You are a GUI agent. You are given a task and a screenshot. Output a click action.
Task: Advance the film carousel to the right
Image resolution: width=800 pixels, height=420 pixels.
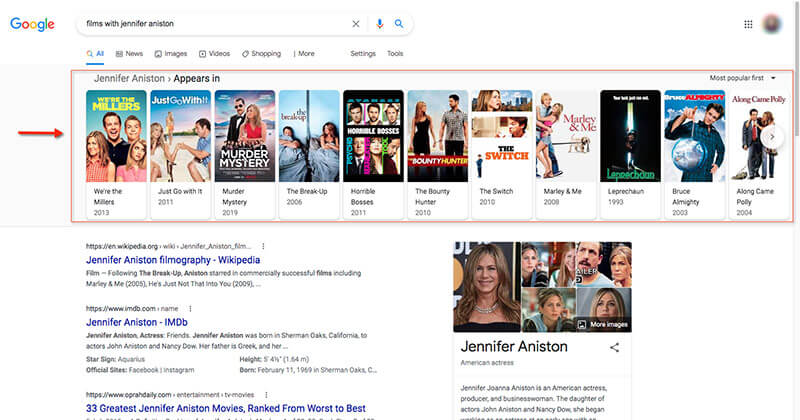click(x=772, y=137)
